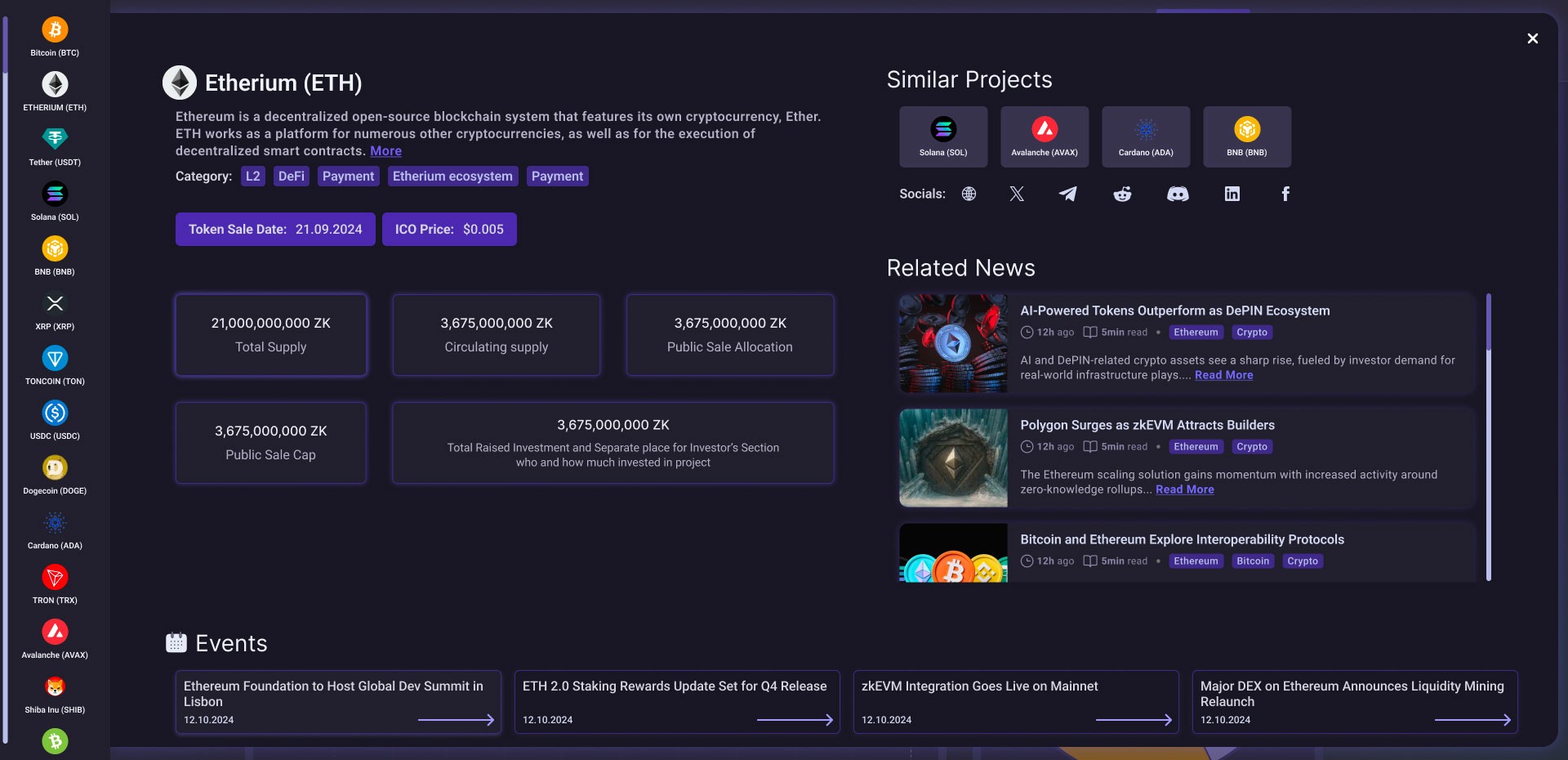Click the Related News scrollbar
This screenshot has width=1568, height=760.
pos(1489,437)
